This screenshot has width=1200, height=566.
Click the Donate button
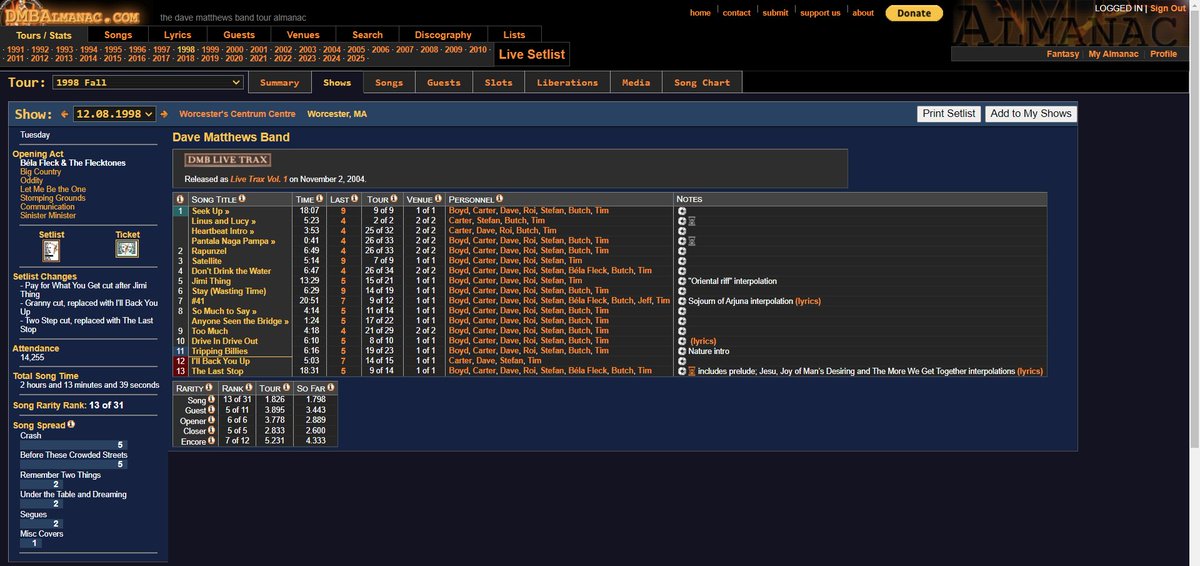coord(914,13)
